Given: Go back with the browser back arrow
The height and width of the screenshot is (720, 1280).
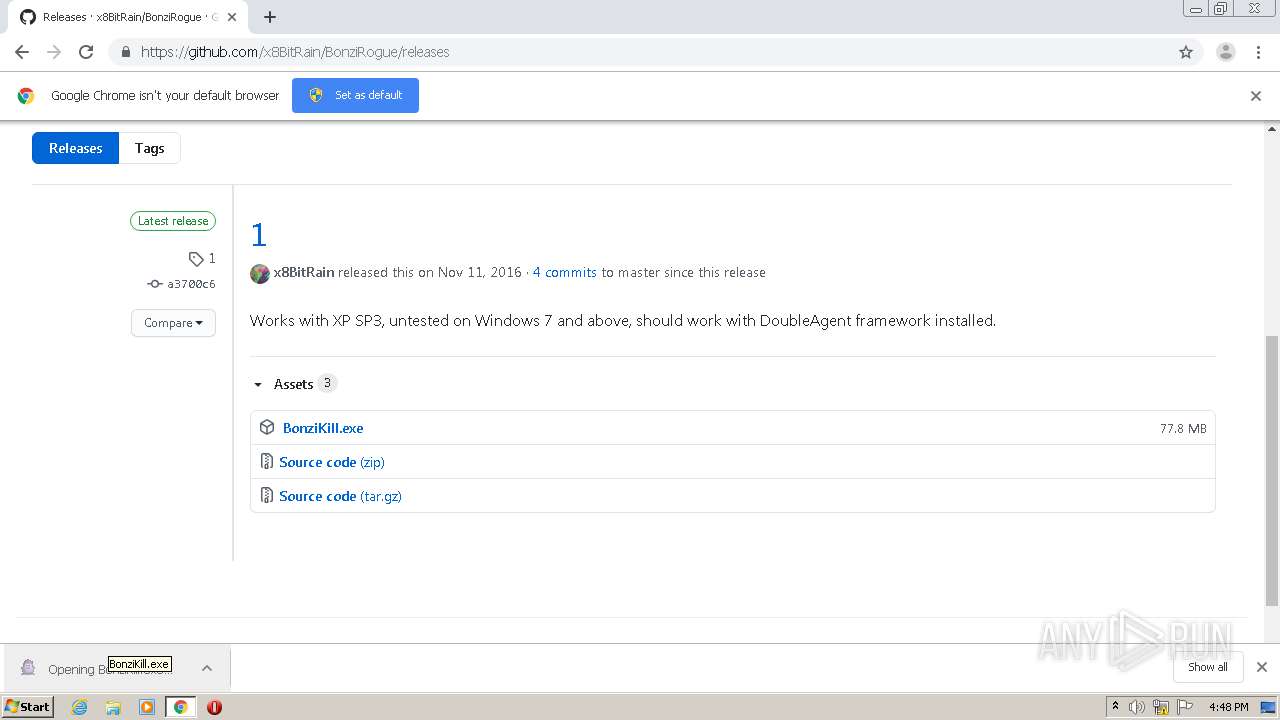Looking at the screenshot, I should click(22, 52).
